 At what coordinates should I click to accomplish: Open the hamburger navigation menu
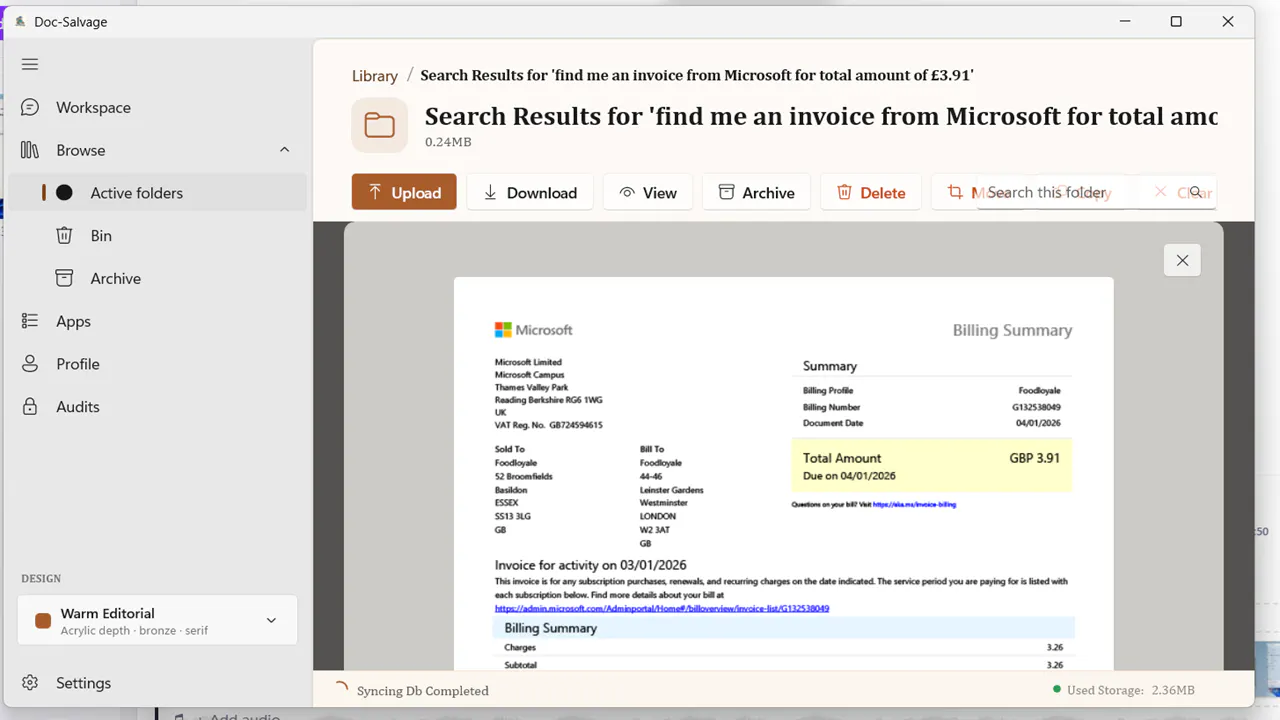pyautogui.click(x=30, y=65)
